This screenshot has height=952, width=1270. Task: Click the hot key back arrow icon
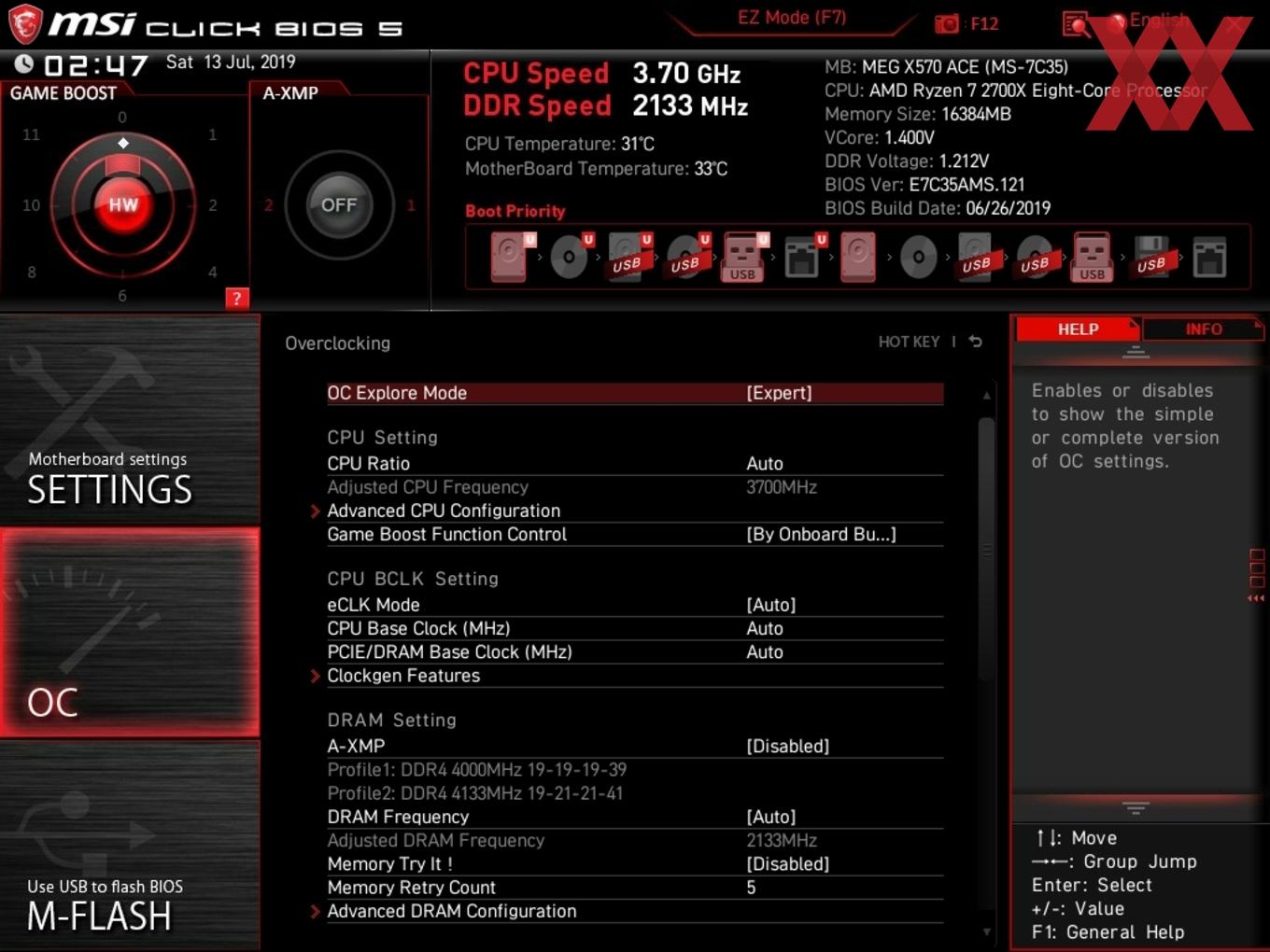point(976,342)
